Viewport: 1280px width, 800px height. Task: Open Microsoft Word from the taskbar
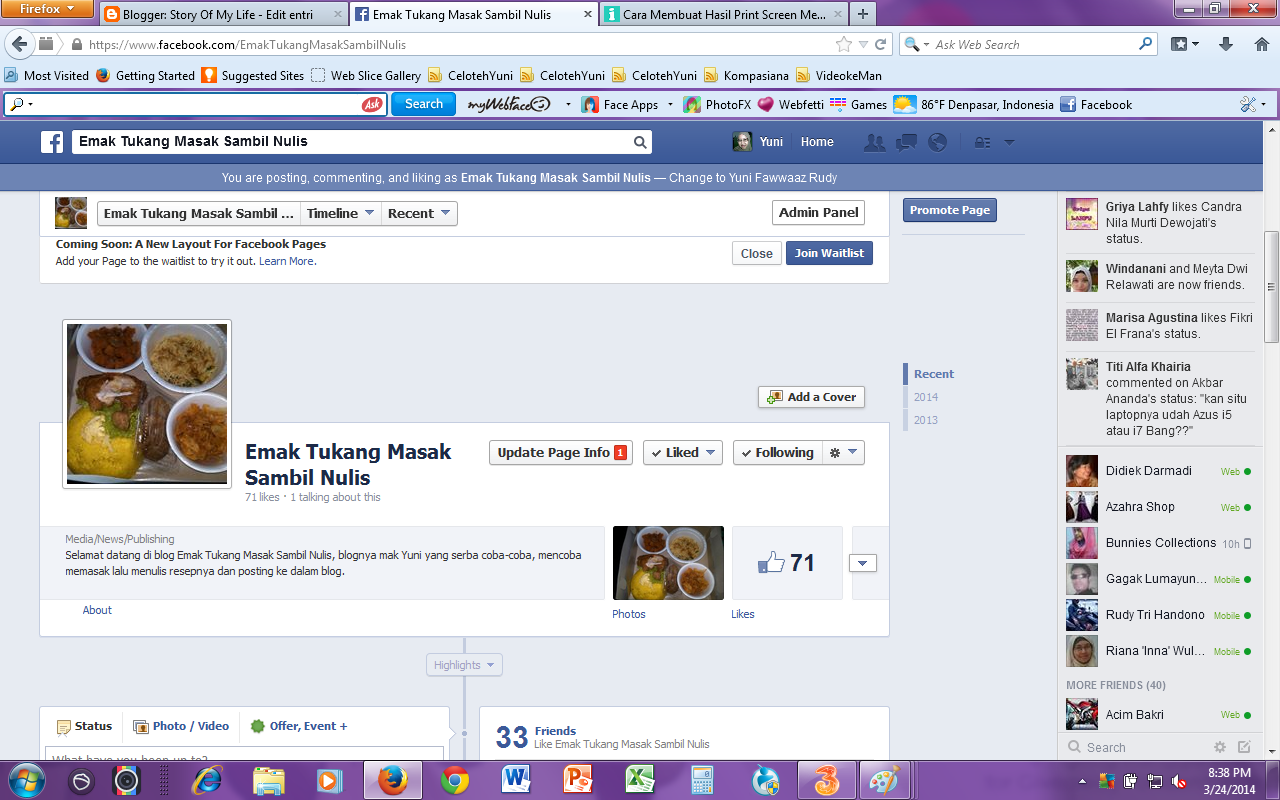point(517,779)
